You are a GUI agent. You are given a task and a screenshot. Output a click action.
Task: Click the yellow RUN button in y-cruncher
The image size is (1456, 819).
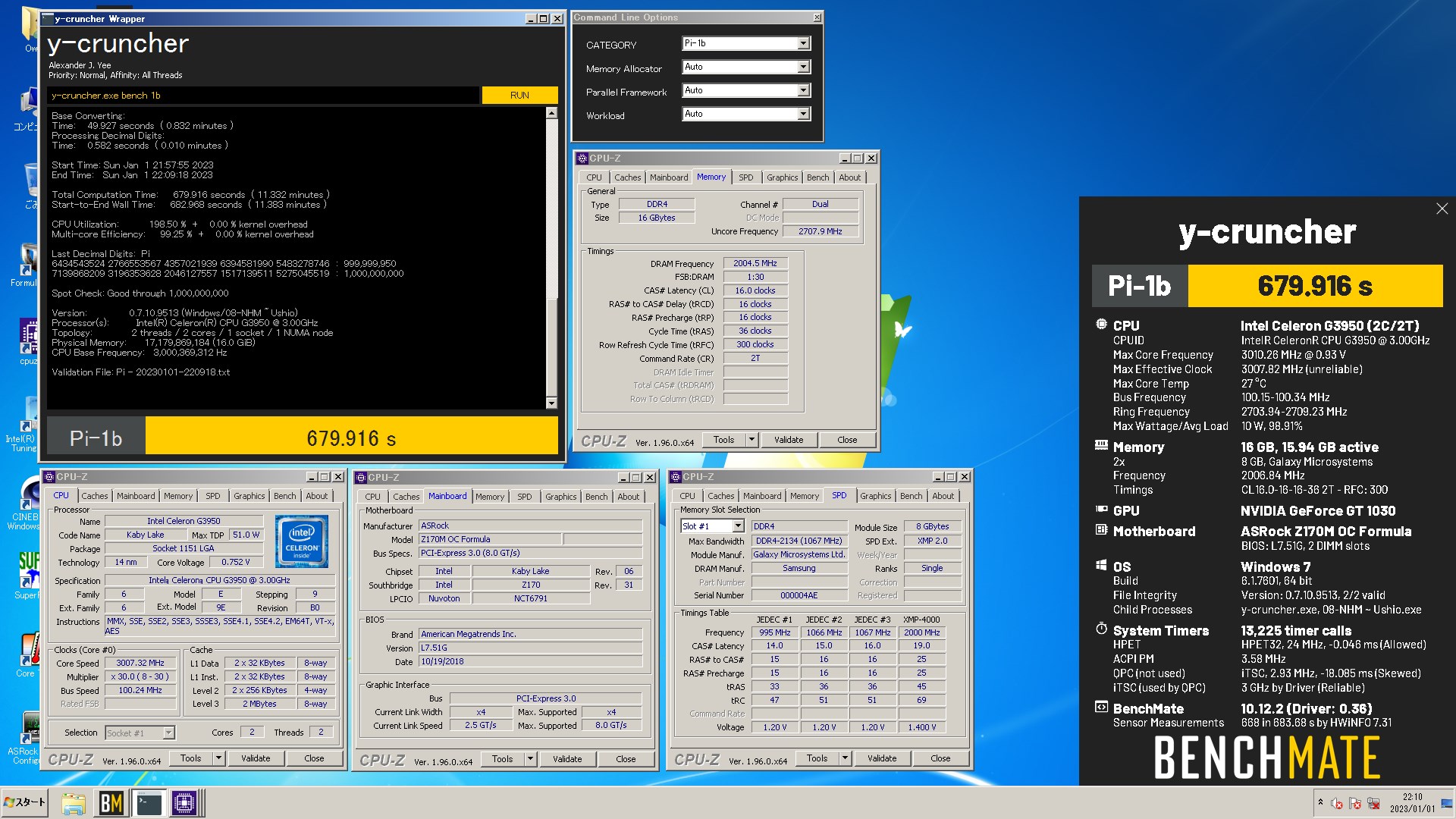pos(519,95)
